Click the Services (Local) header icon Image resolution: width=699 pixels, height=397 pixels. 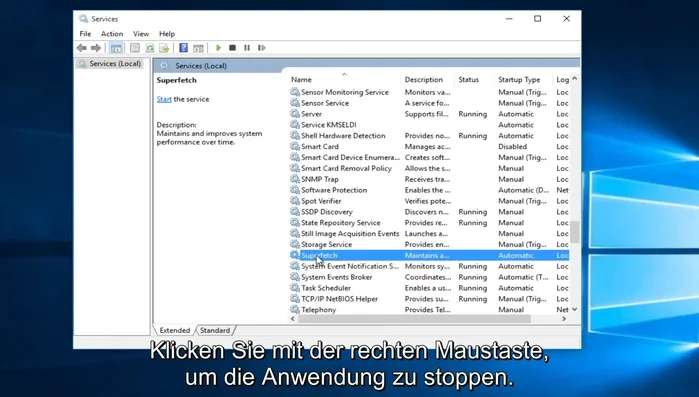coord(164,65)
